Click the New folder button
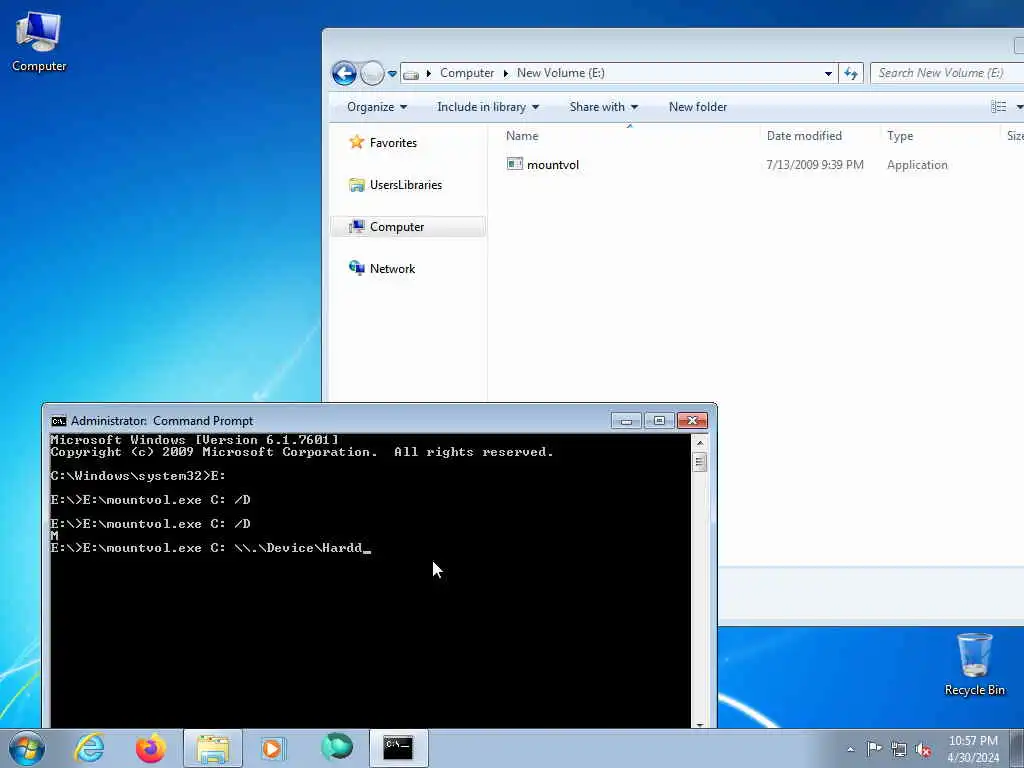 pos(697,107)
